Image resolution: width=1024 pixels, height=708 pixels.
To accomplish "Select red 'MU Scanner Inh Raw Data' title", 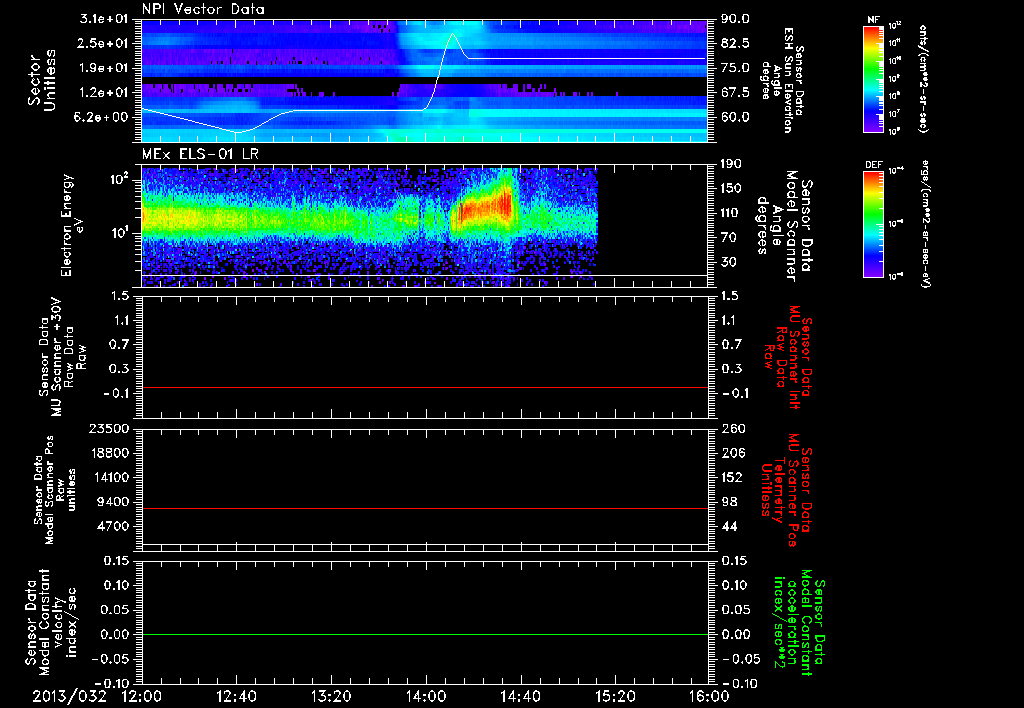I will coord(788,357).
